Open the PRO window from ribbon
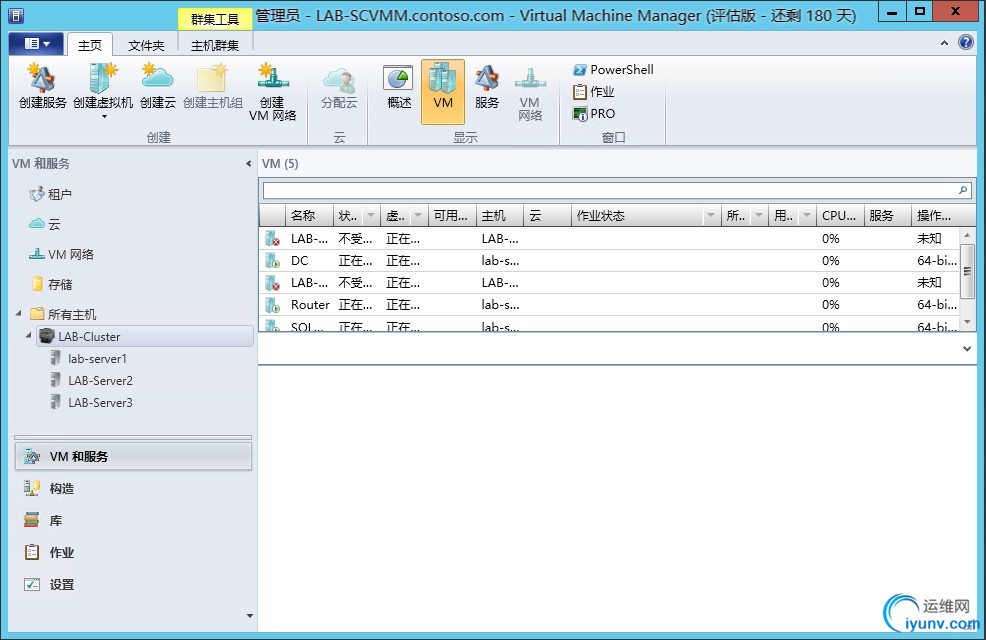The image size is (986, 640). pos(593,114)
